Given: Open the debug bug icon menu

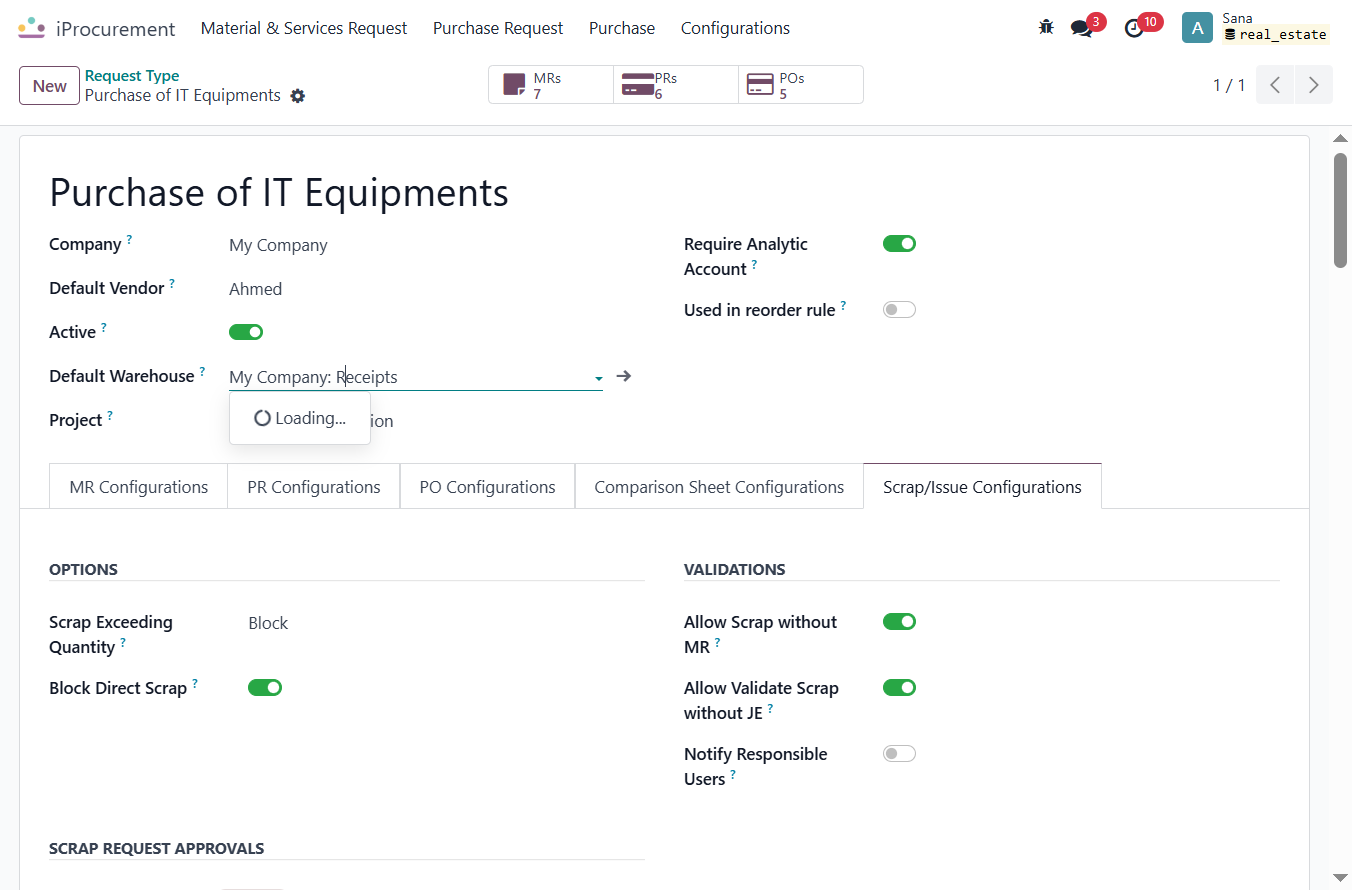Looking at the screenshot, I should point(1046,28).
